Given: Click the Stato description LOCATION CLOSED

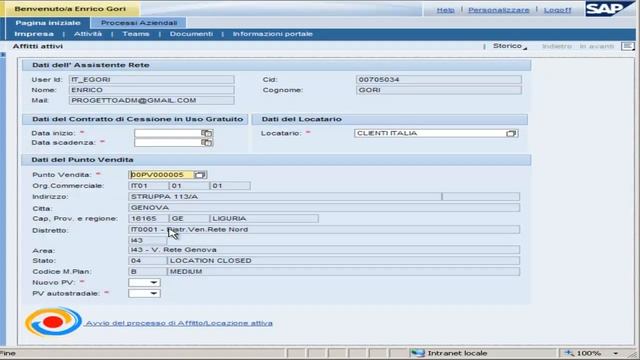Looking at the screenshot, I should pyautogui.click(x=343, y=261).
